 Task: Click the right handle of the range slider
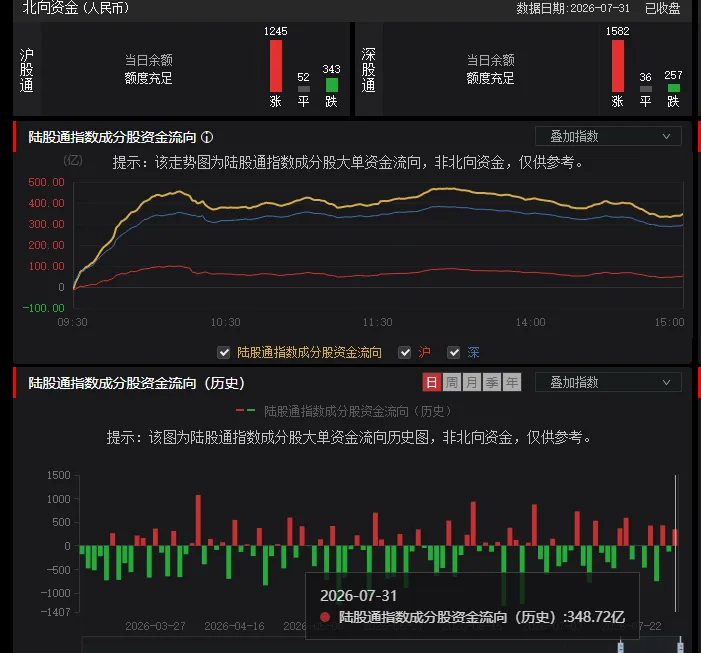click(680, 646)
